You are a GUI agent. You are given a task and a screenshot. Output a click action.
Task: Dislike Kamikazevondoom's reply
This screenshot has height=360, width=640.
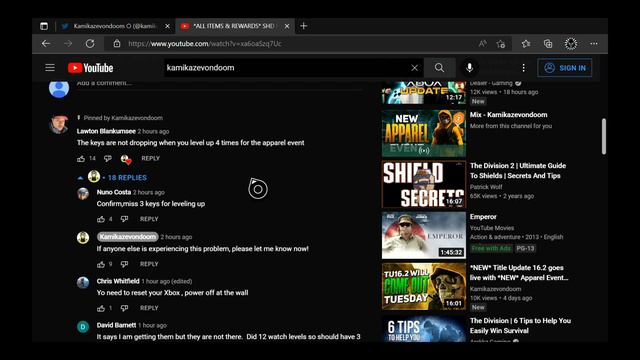tap(124, 264)
